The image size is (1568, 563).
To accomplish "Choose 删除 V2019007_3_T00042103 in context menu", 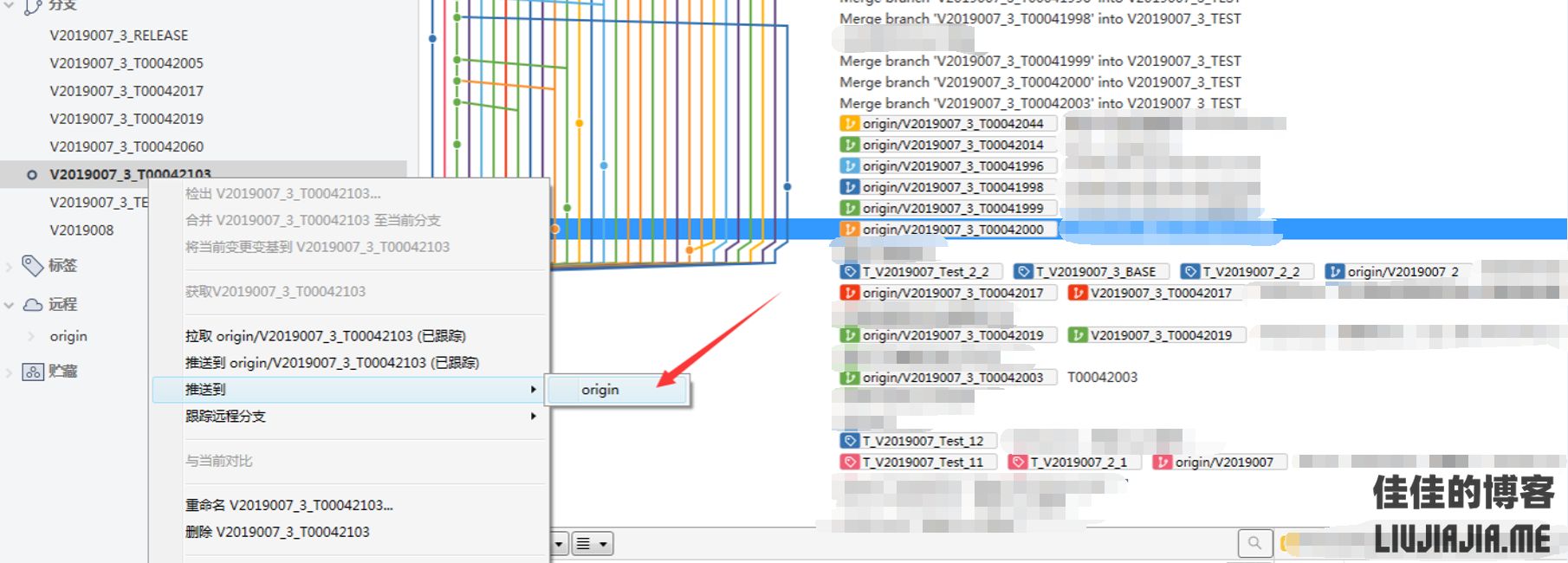I will click(x=277, y=532).
